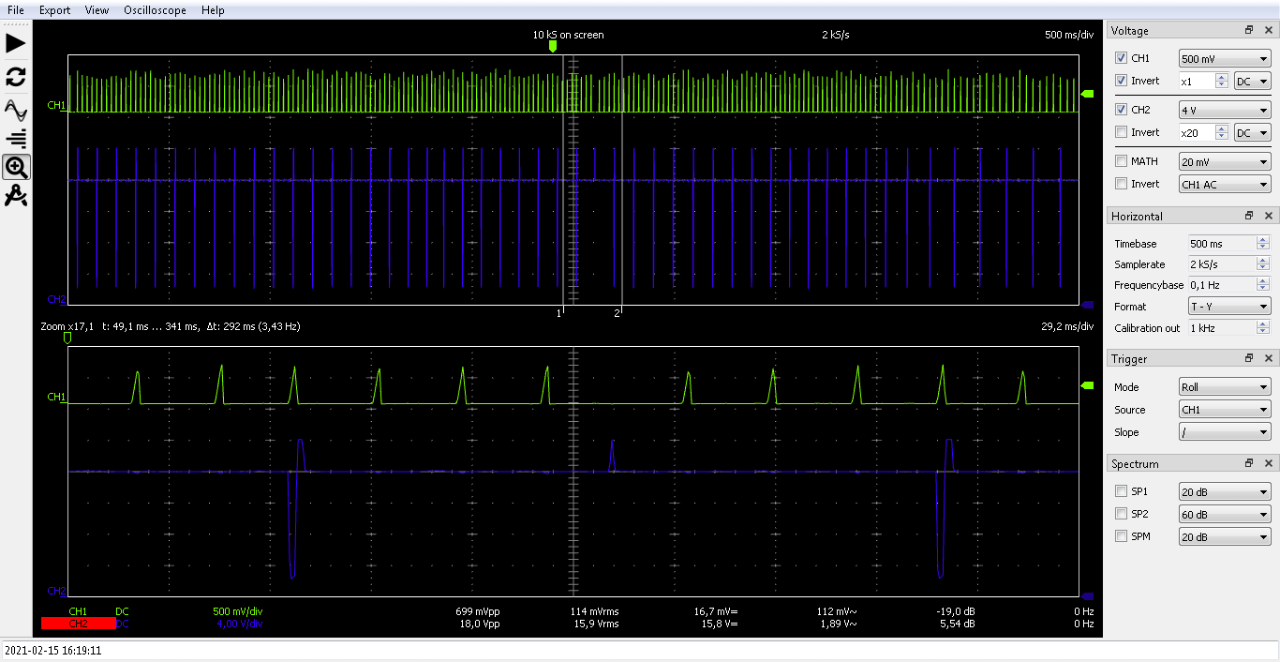Toggle the sine wave phosphor icon
Screen dimensions: 1280x662
pos(16,108)
